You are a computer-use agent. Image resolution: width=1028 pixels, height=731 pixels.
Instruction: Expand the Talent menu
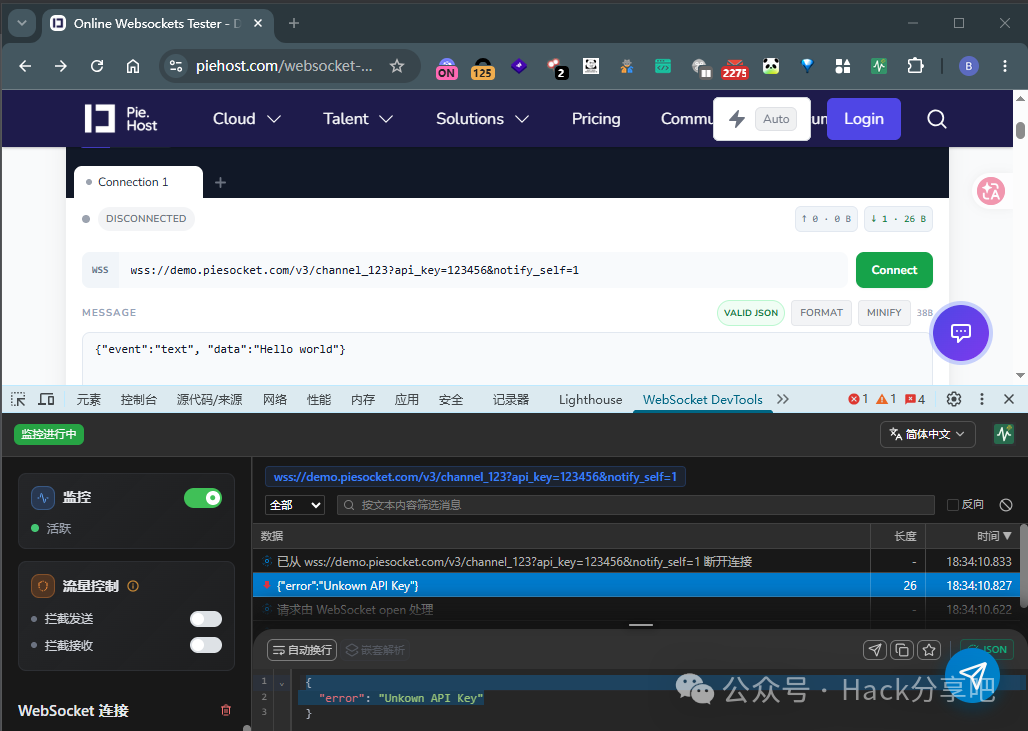358,119
